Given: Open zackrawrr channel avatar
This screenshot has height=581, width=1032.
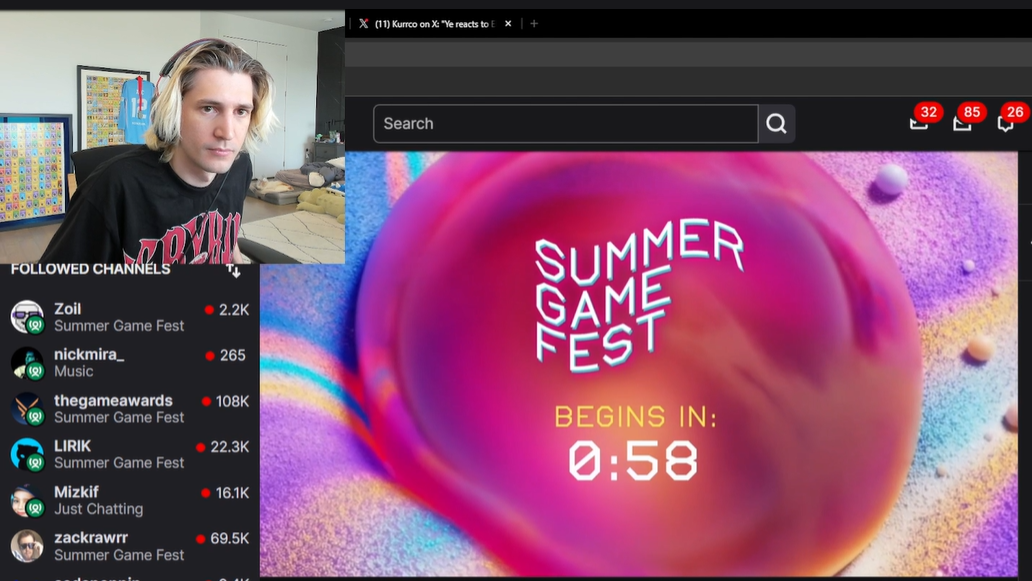Looking at the screenshot, I should (27, 545).
